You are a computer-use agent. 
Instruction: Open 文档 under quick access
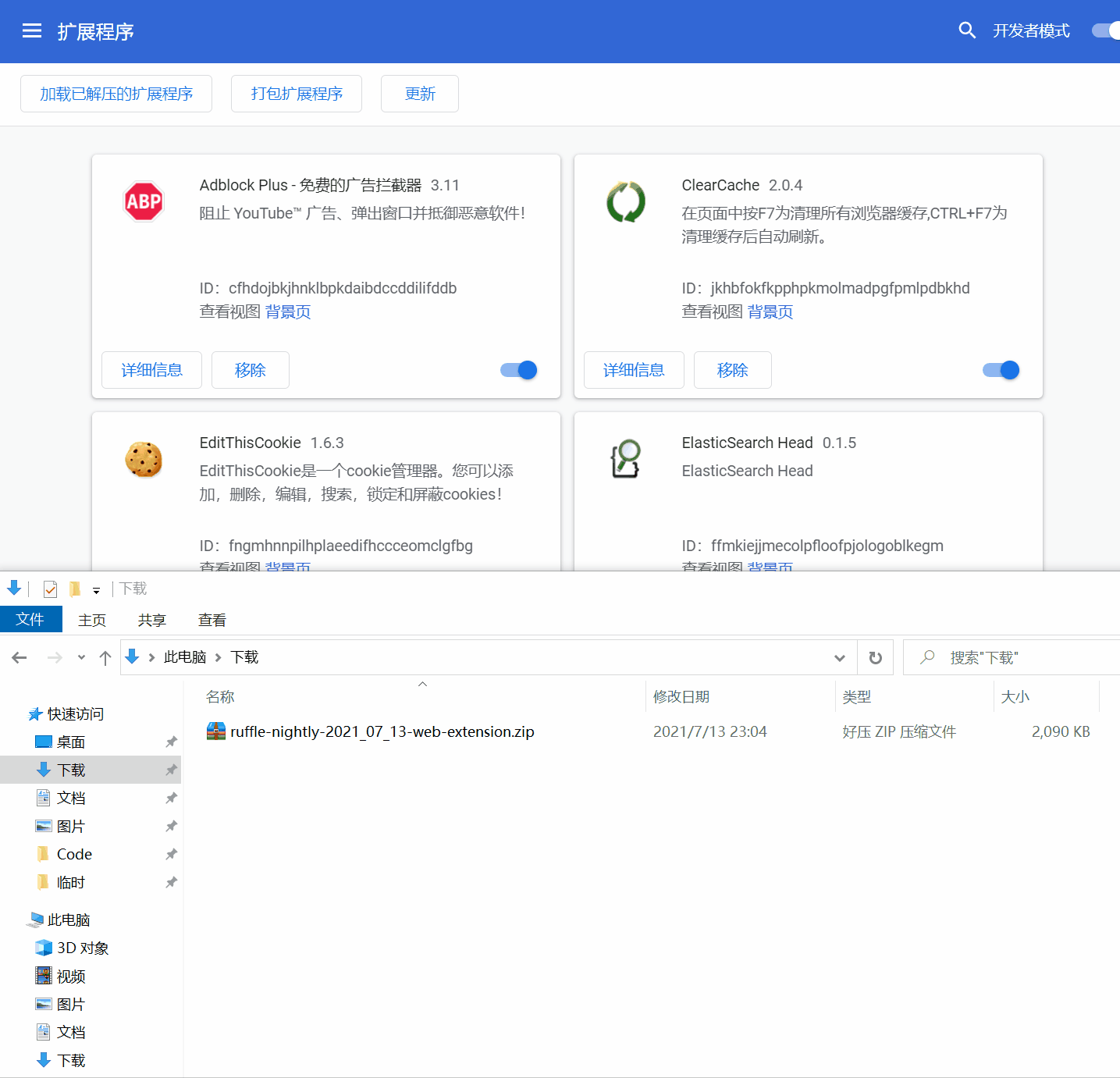[x=71, y=798]
